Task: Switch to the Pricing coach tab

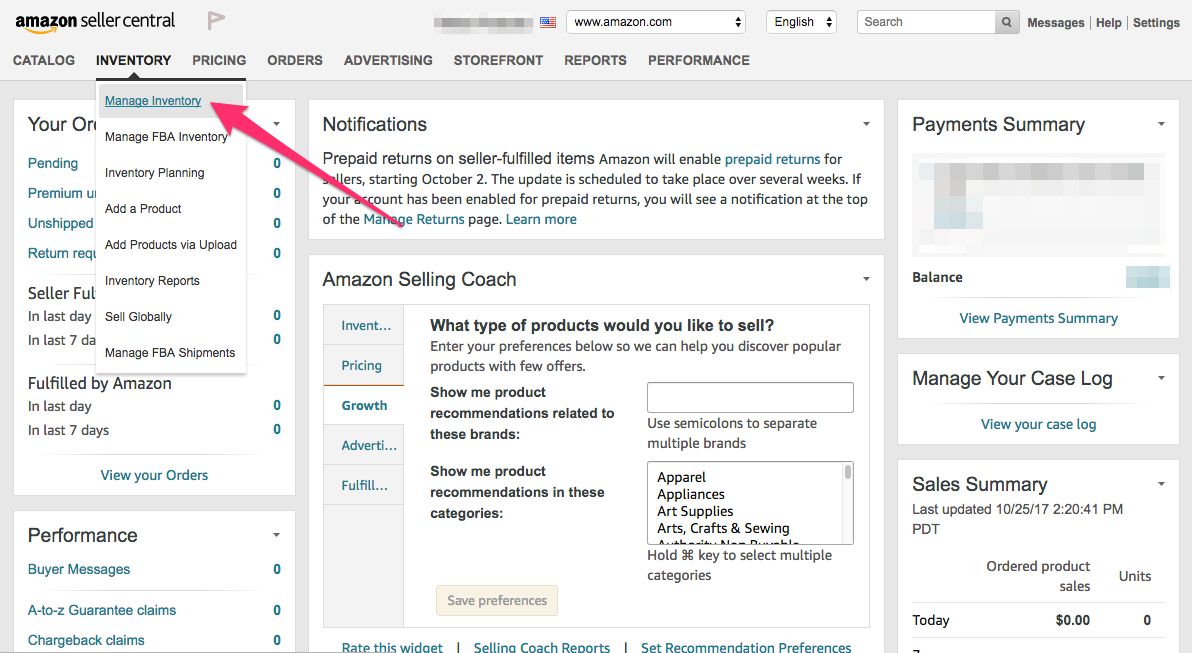Action: pos(363,366)
